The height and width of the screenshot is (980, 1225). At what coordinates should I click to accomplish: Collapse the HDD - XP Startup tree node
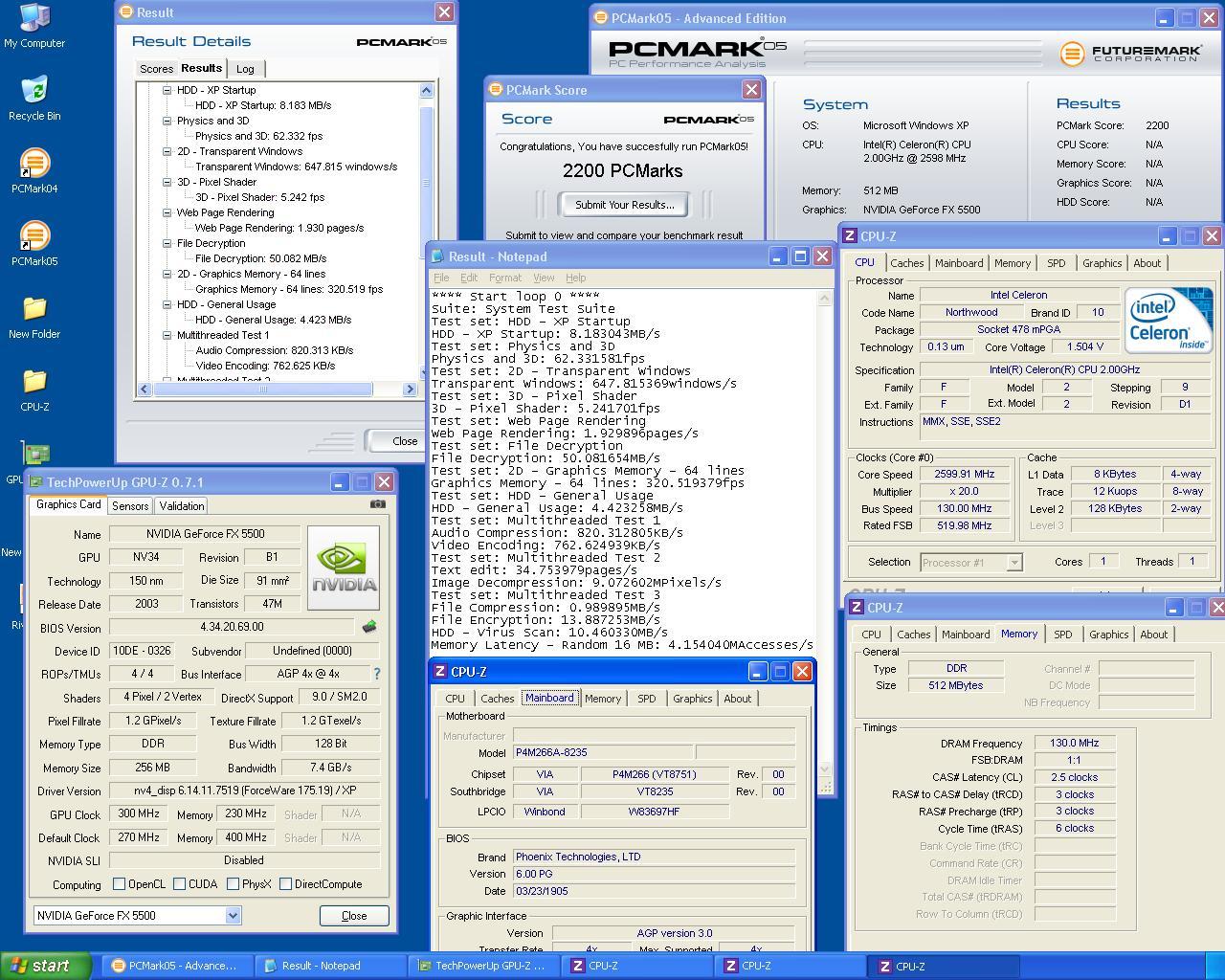(167, 90)
